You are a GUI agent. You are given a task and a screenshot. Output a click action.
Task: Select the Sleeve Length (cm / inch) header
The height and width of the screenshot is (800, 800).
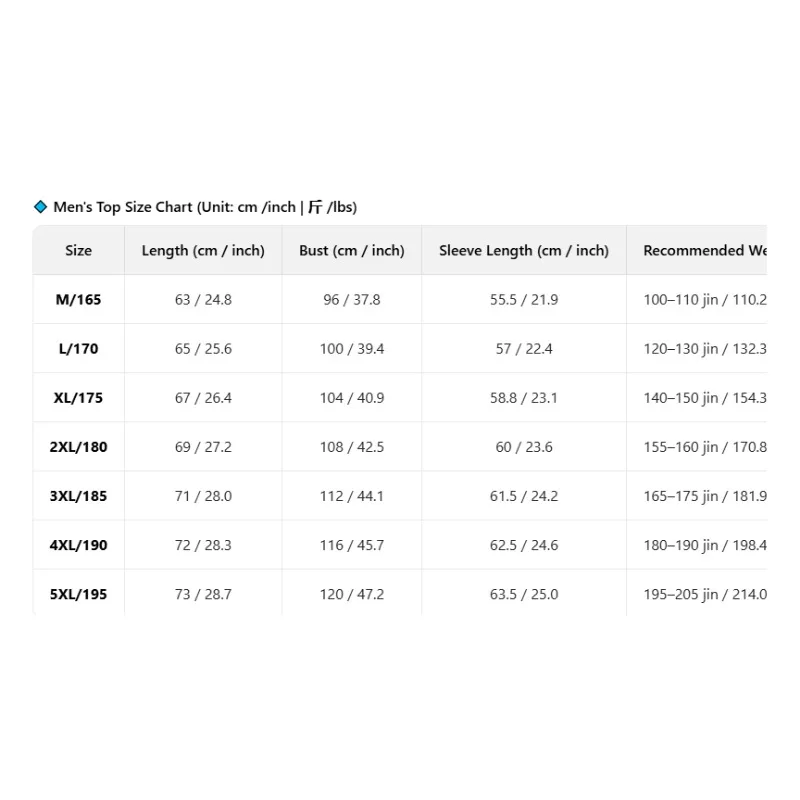524,251
